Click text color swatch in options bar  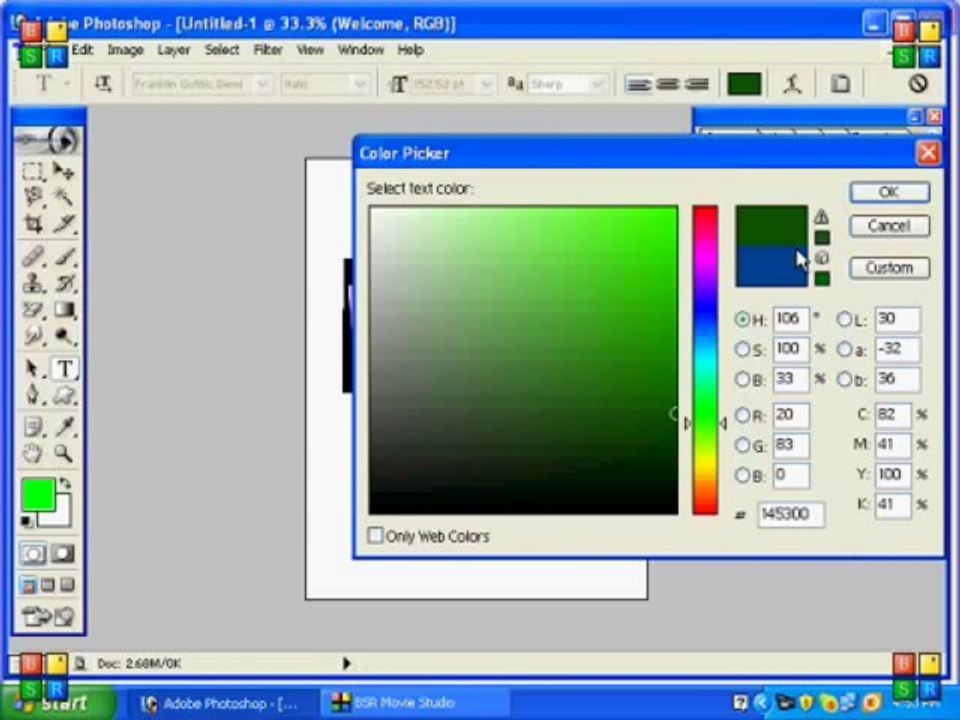click(x=744, y=84)
